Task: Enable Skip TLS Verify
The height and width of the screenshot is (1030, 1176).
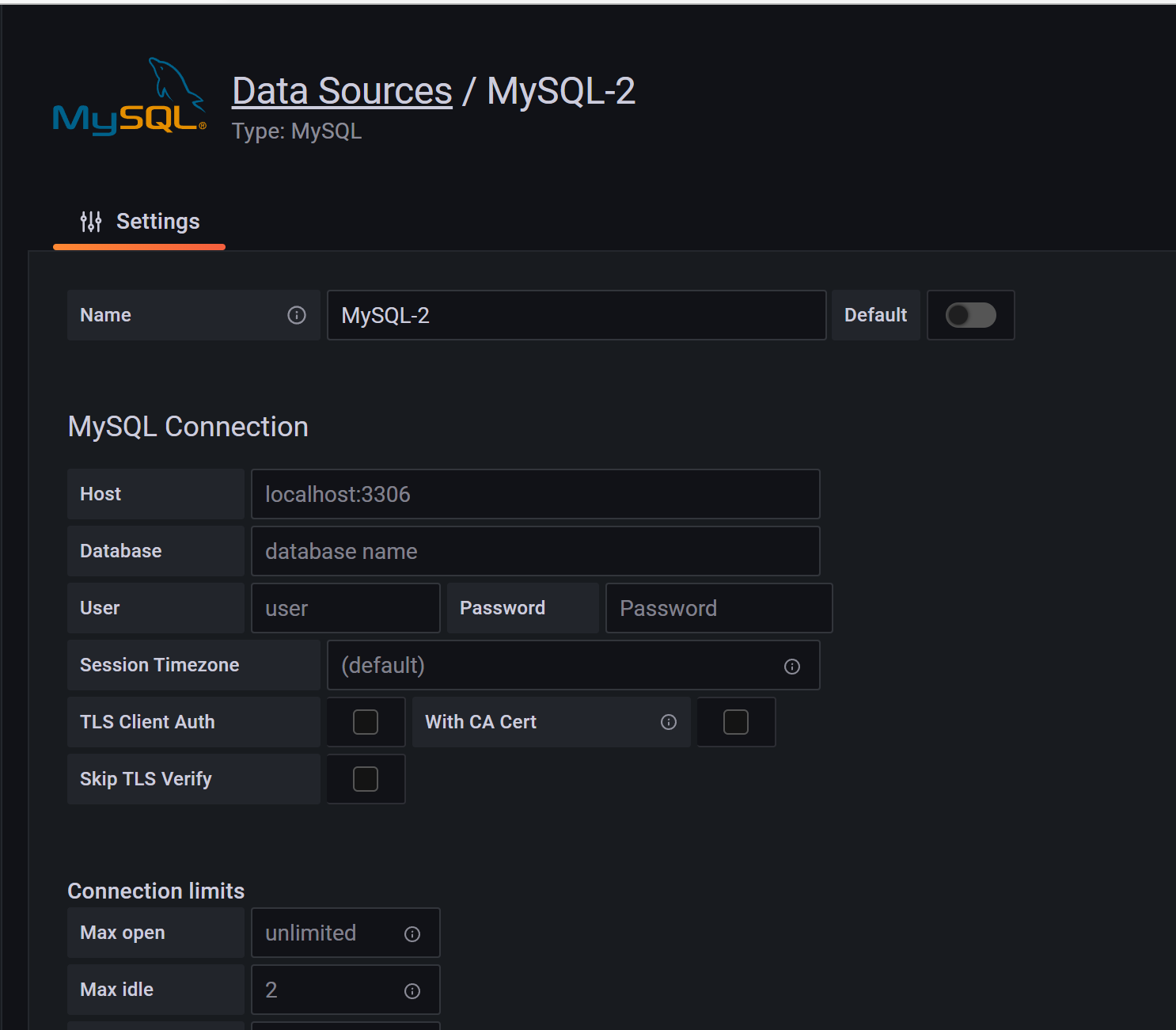Action: point(365,779)
